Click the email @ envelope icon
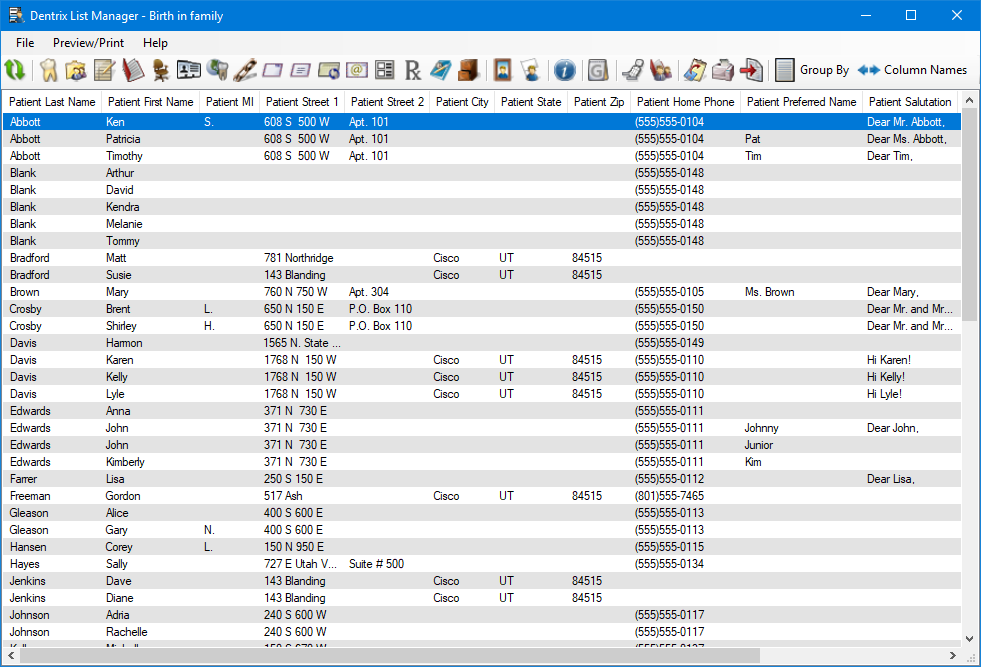 pyautogui.click(x=357, y=70)
